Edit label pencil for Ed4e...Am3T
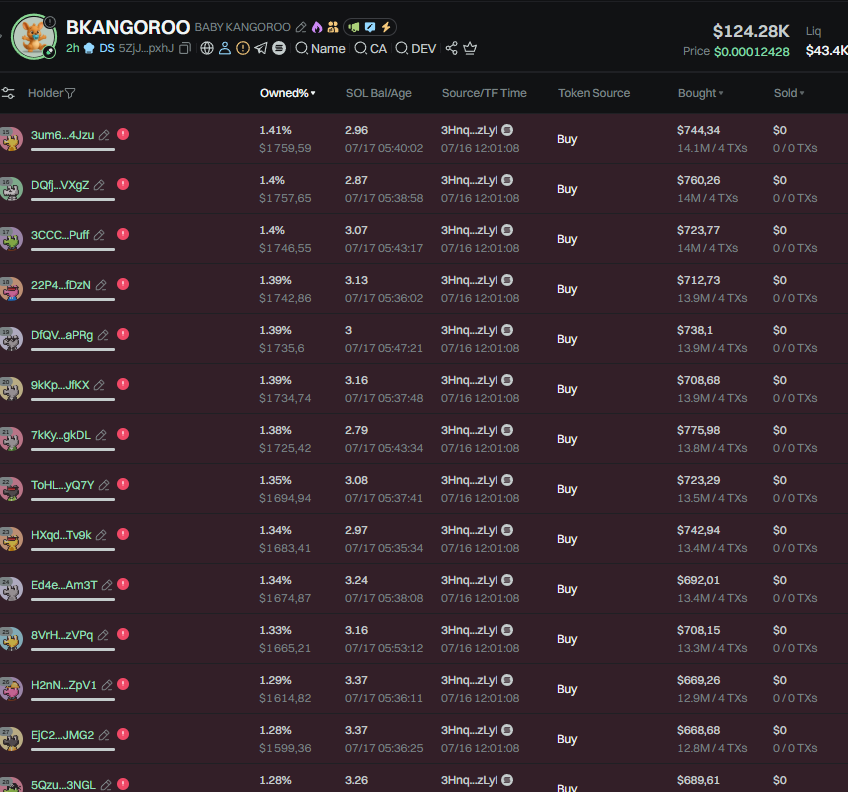Screen dimensions: 848x792 coord(108,585)
